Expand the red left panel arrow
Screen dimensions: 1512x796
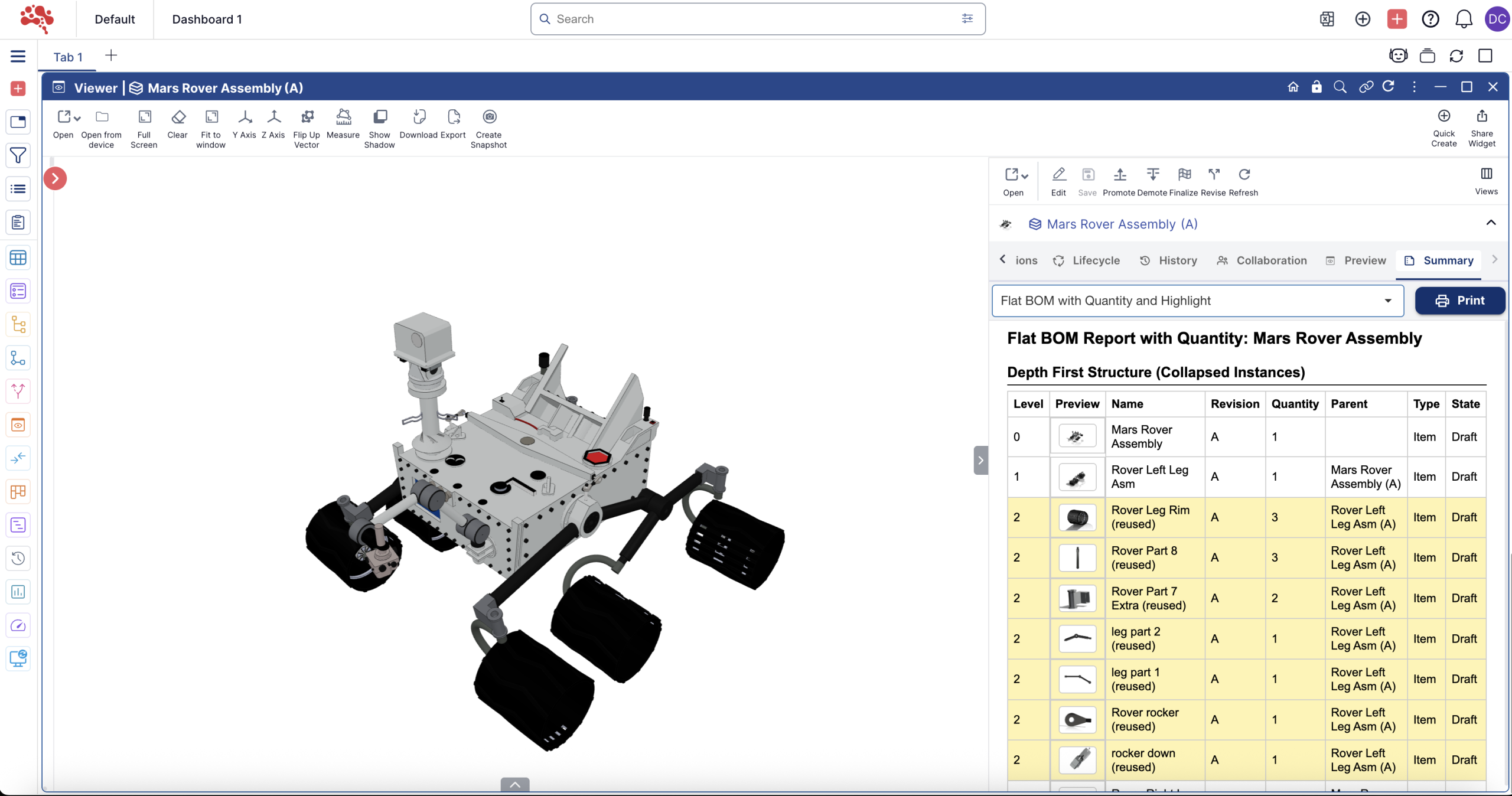pos(55,178)
